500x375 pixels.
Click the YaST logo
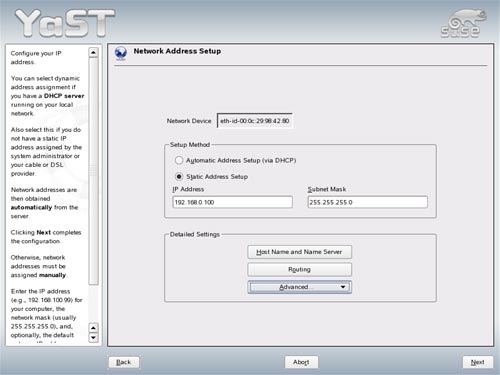click(65, 23)
